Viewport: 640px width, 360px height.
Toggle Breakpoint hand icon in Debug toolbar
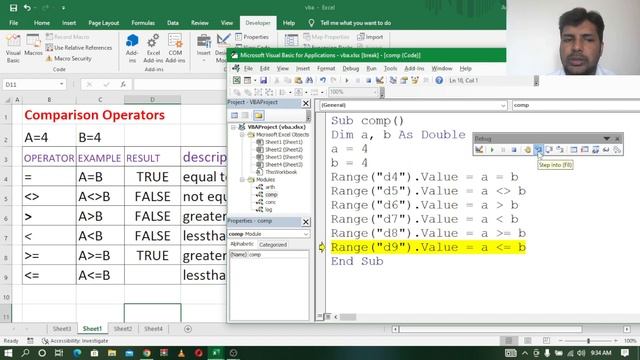click(x=527, y=150)
